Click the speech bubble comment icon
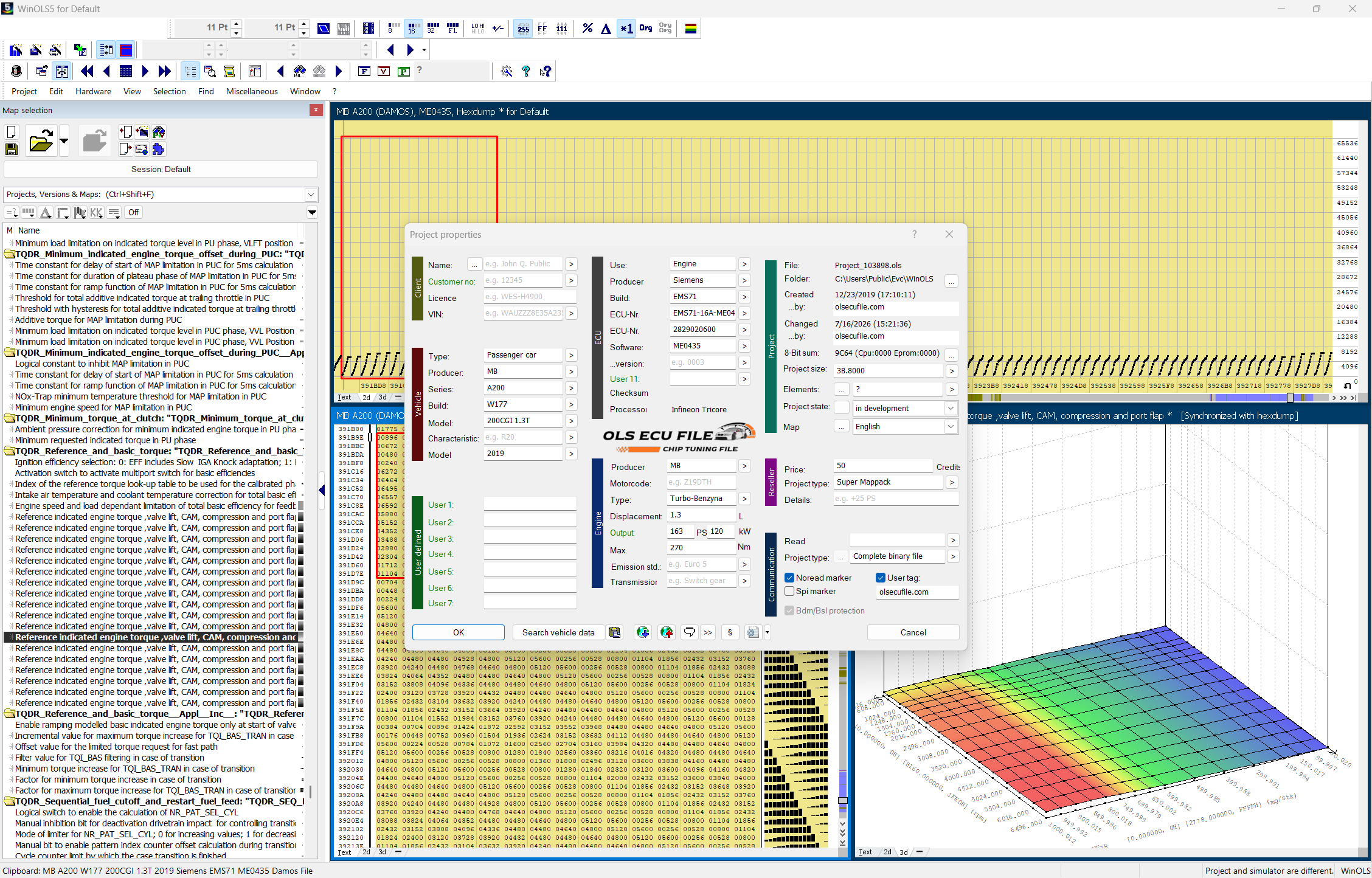The height and width of the screenshot is (878, 1372). click(689, 632)
